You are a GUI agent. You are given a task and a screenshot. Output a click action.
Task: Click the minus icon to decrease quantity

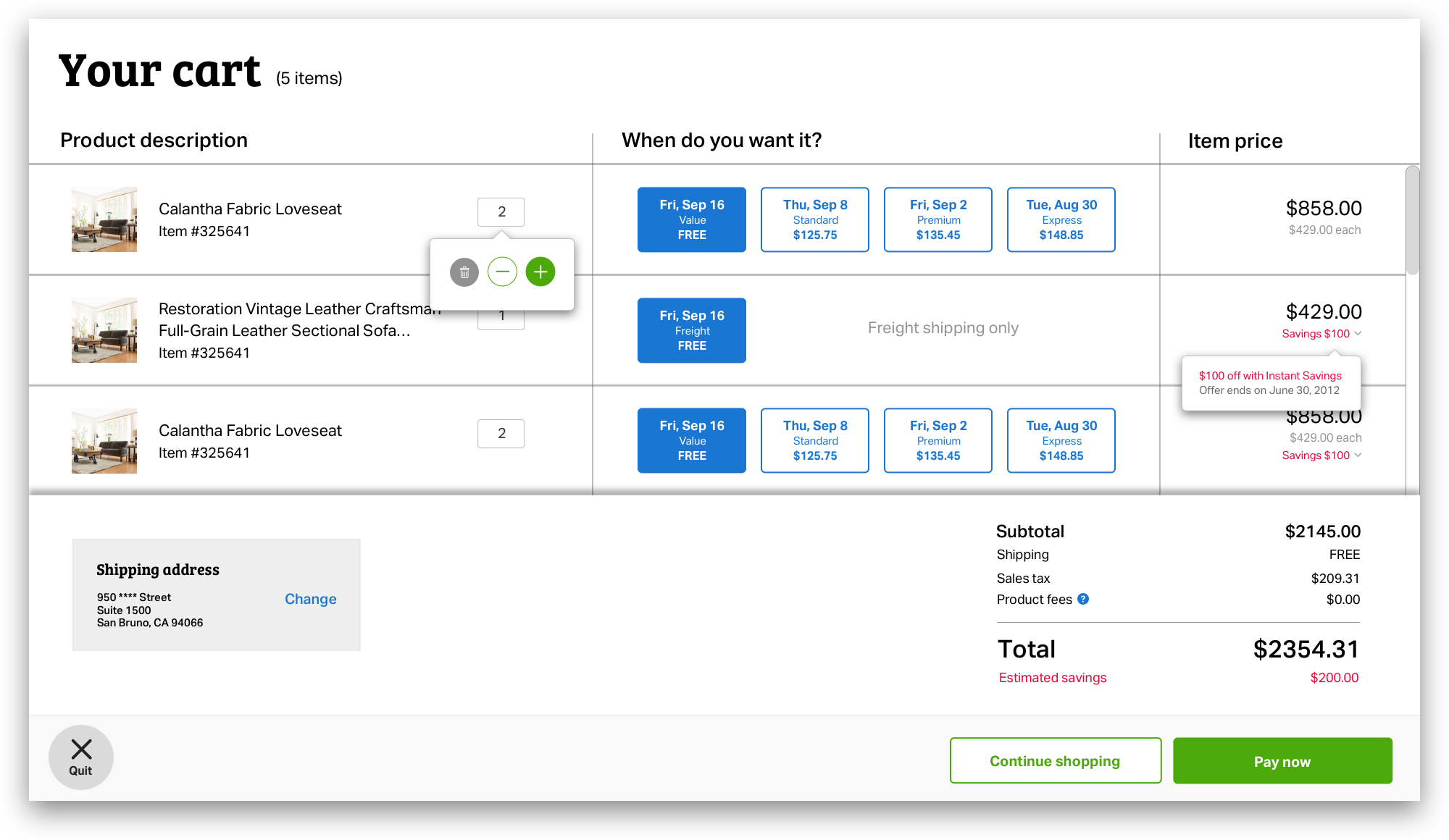(x=502, y=272)
